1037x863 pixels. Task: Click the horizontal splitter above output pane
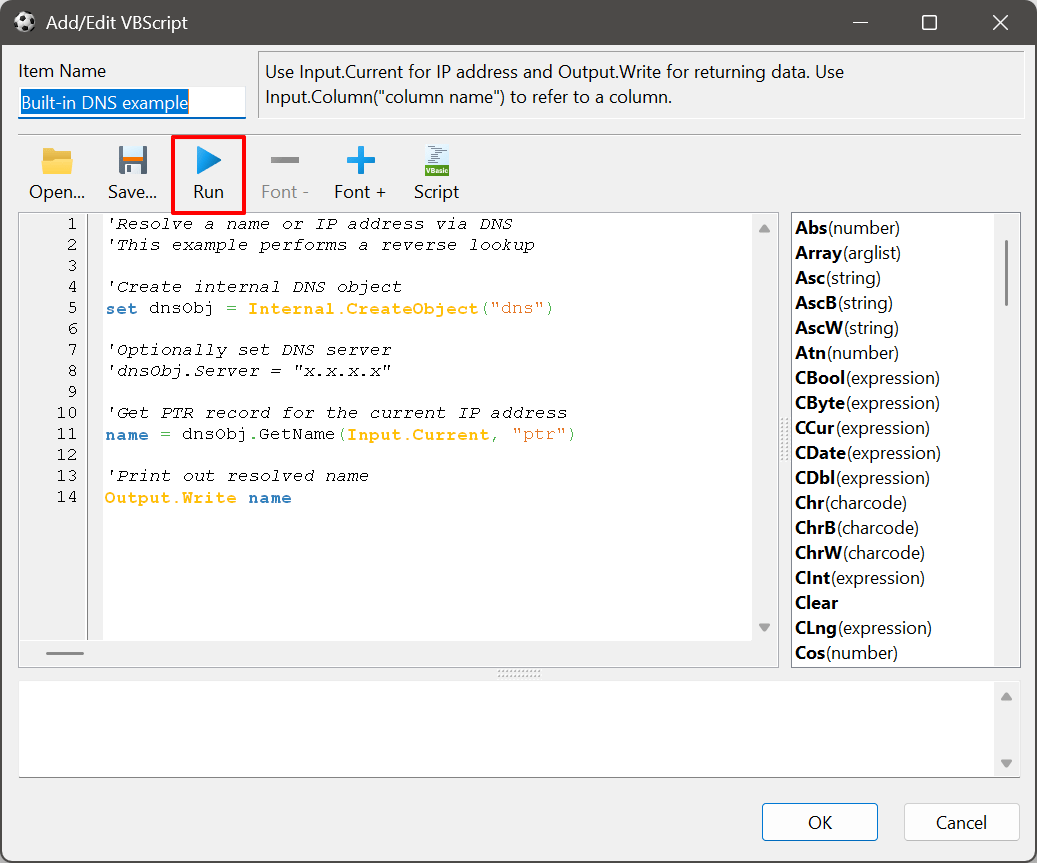click(x=519, y=674)
